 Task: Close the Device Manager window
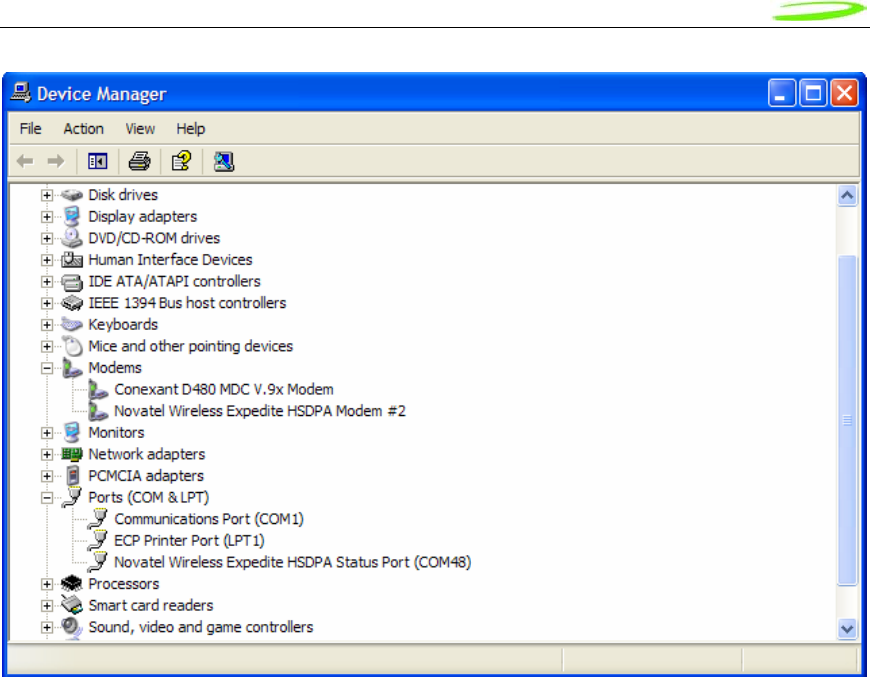coord(844,93)
